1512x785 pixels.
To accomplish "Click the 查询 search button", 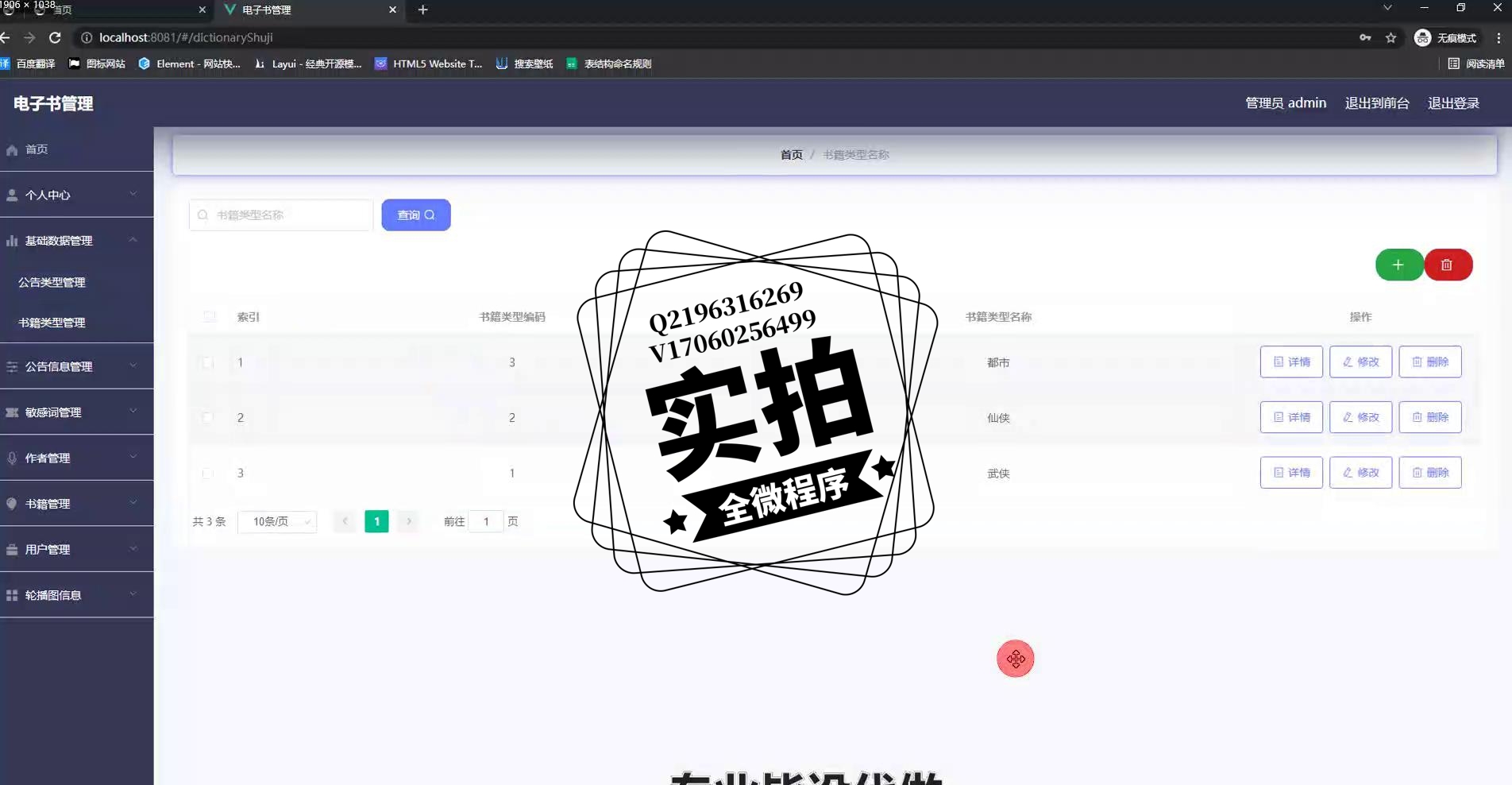I will pos(416,215).
